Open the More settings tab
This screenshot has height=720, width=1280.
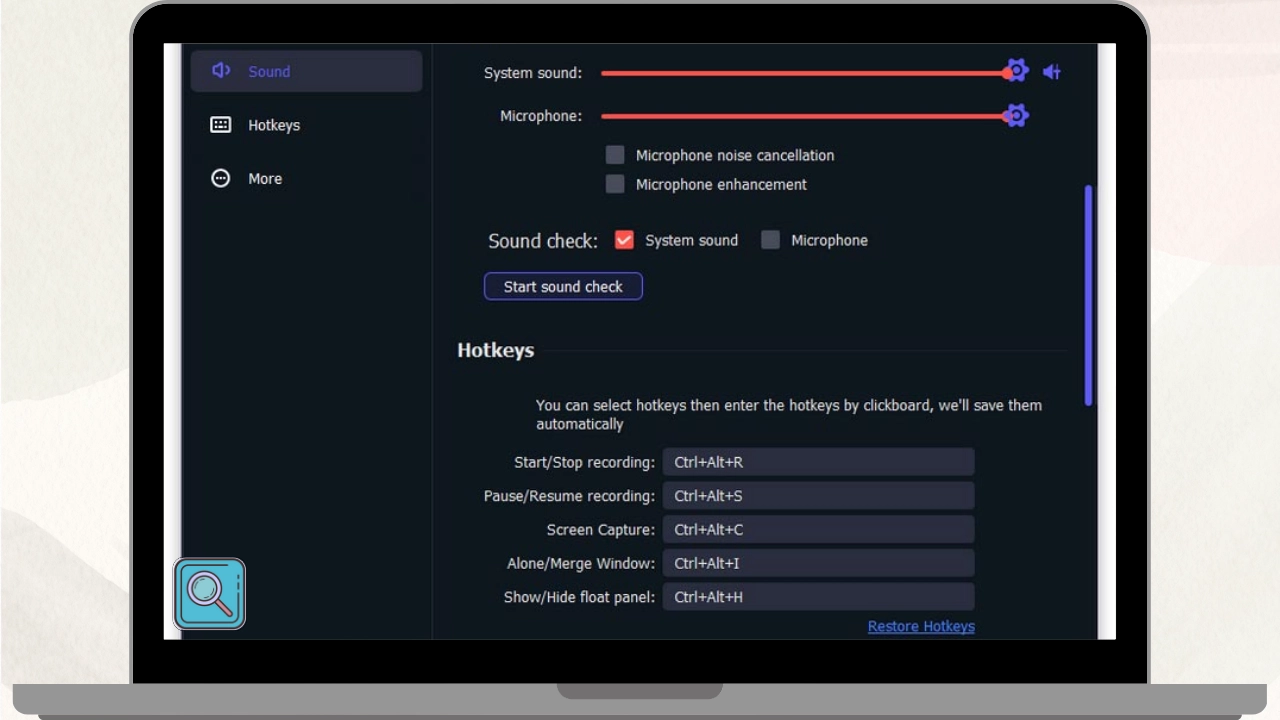pos(265,178)
